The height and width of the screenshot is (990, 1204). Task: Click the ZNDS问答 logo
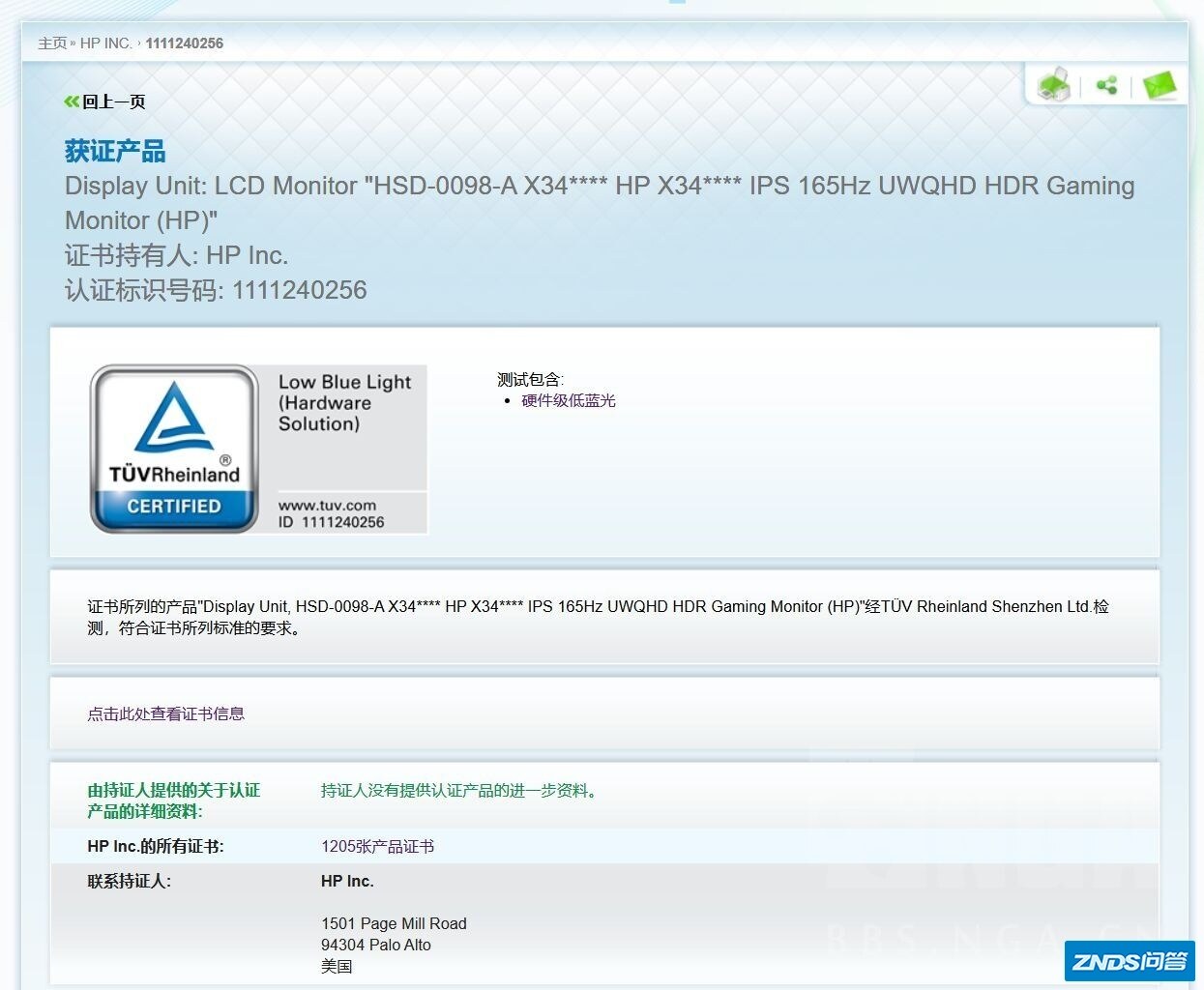tap(1130, 961)
